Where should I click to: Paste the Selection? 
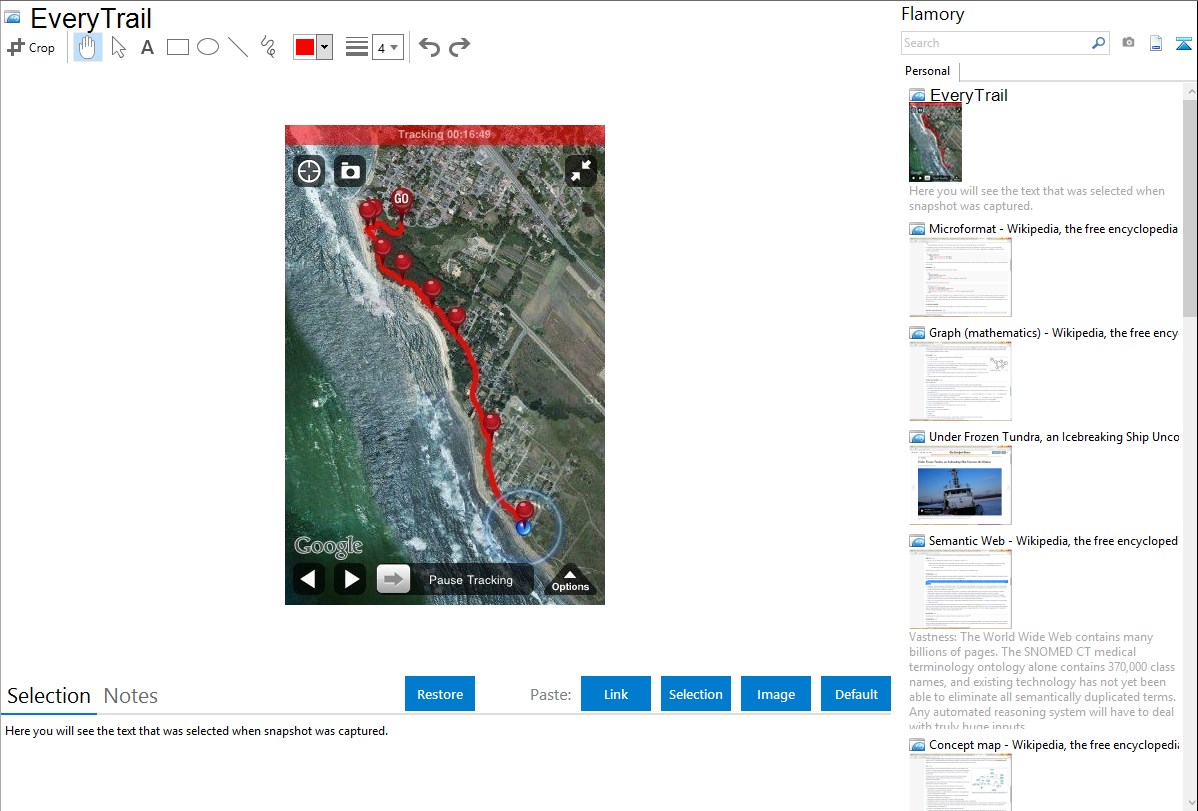696,694
